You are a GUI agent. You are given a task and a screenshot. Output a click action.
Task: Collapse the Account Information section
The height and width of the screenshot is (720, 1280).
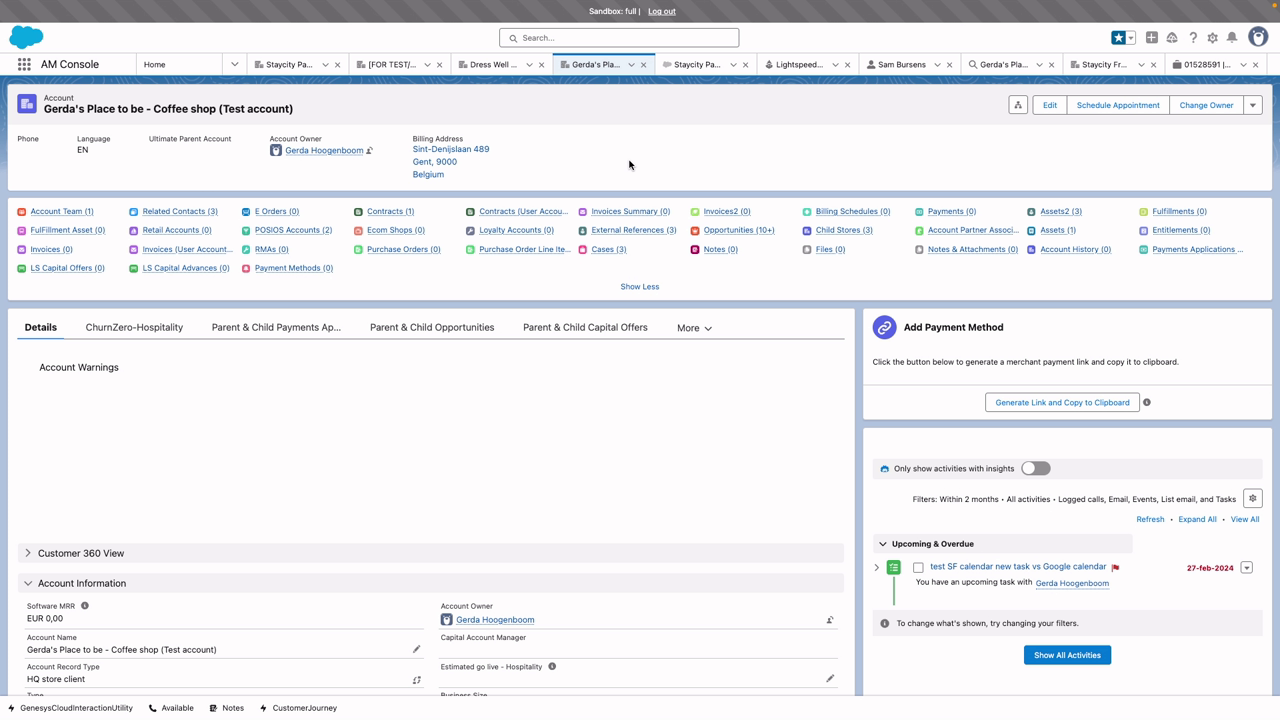[28, 583]
